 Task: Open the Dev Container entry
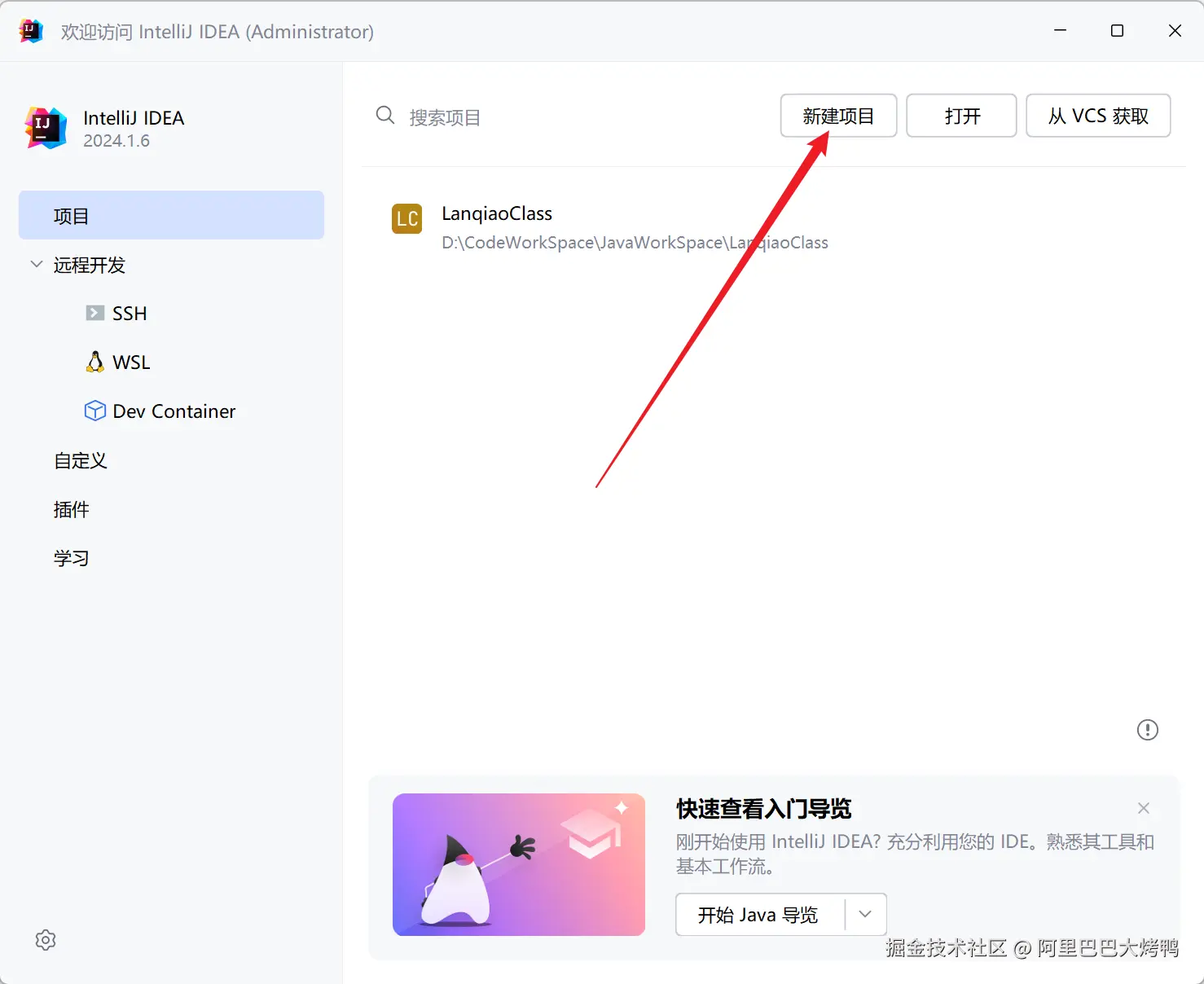tap(174, 411)
